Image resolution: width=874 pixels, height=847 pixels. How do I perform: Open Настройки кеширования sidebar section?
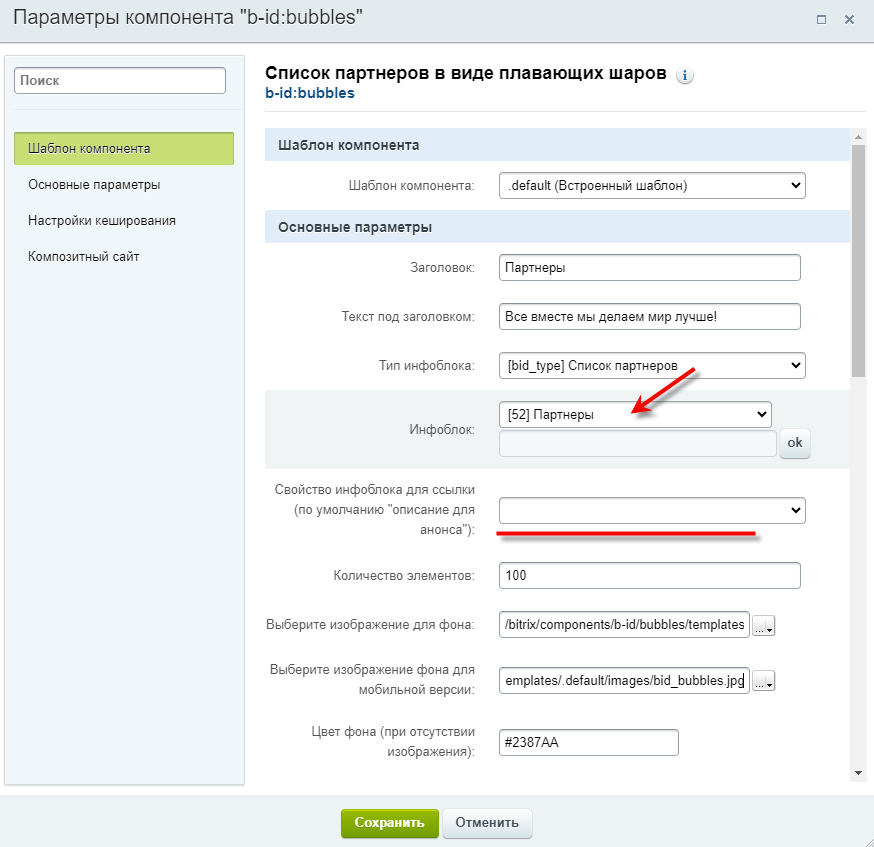(x=102, y=221)
